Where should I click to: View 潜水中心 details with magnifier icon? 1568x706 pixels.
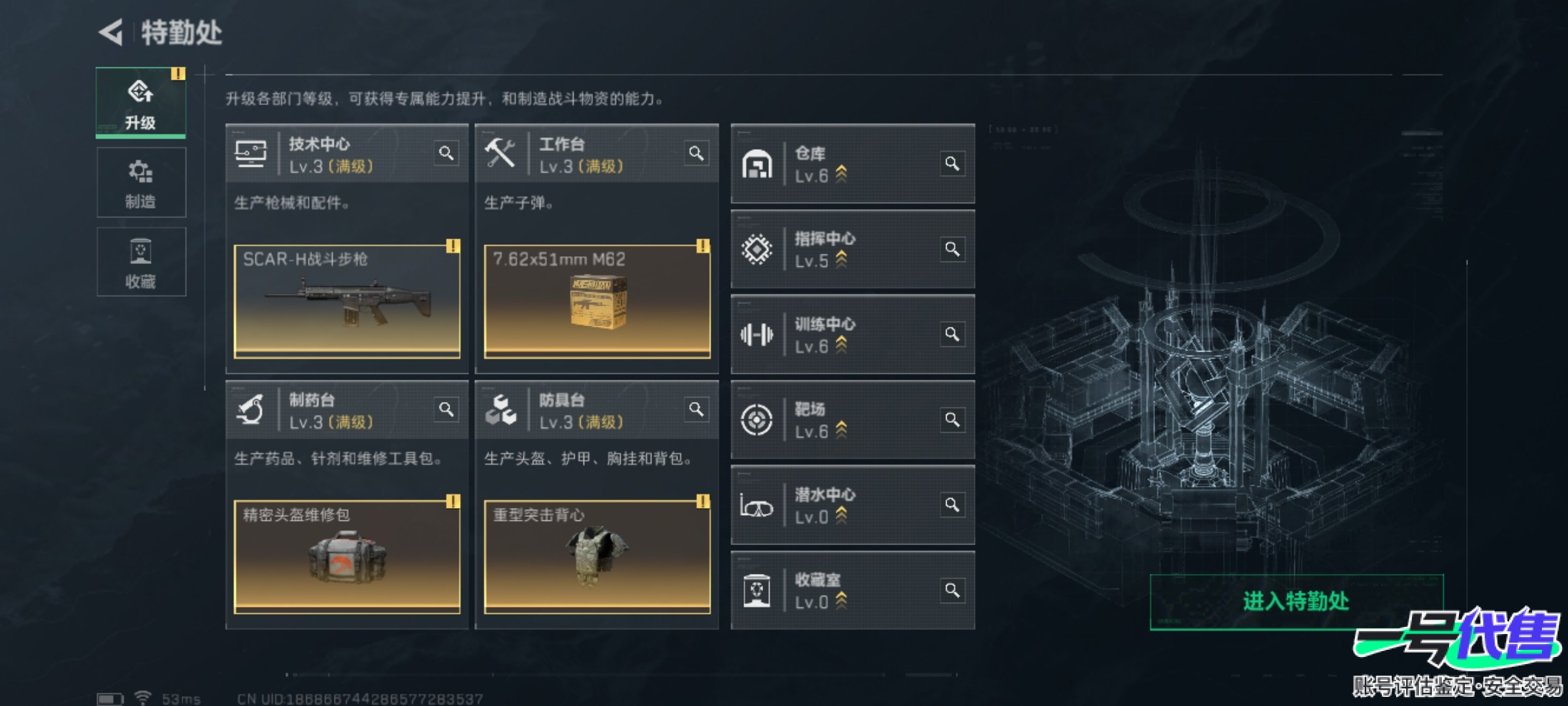point(952,505)
